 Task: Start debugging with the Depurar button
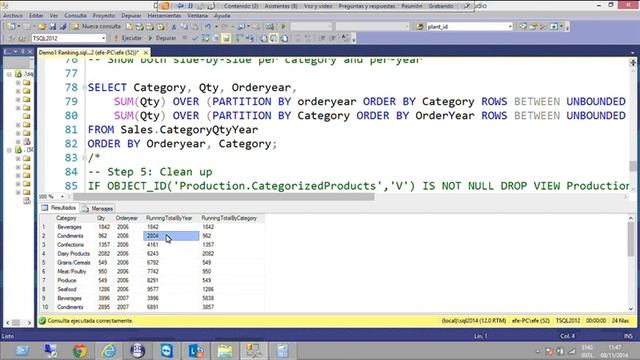[x=162, y=38]
